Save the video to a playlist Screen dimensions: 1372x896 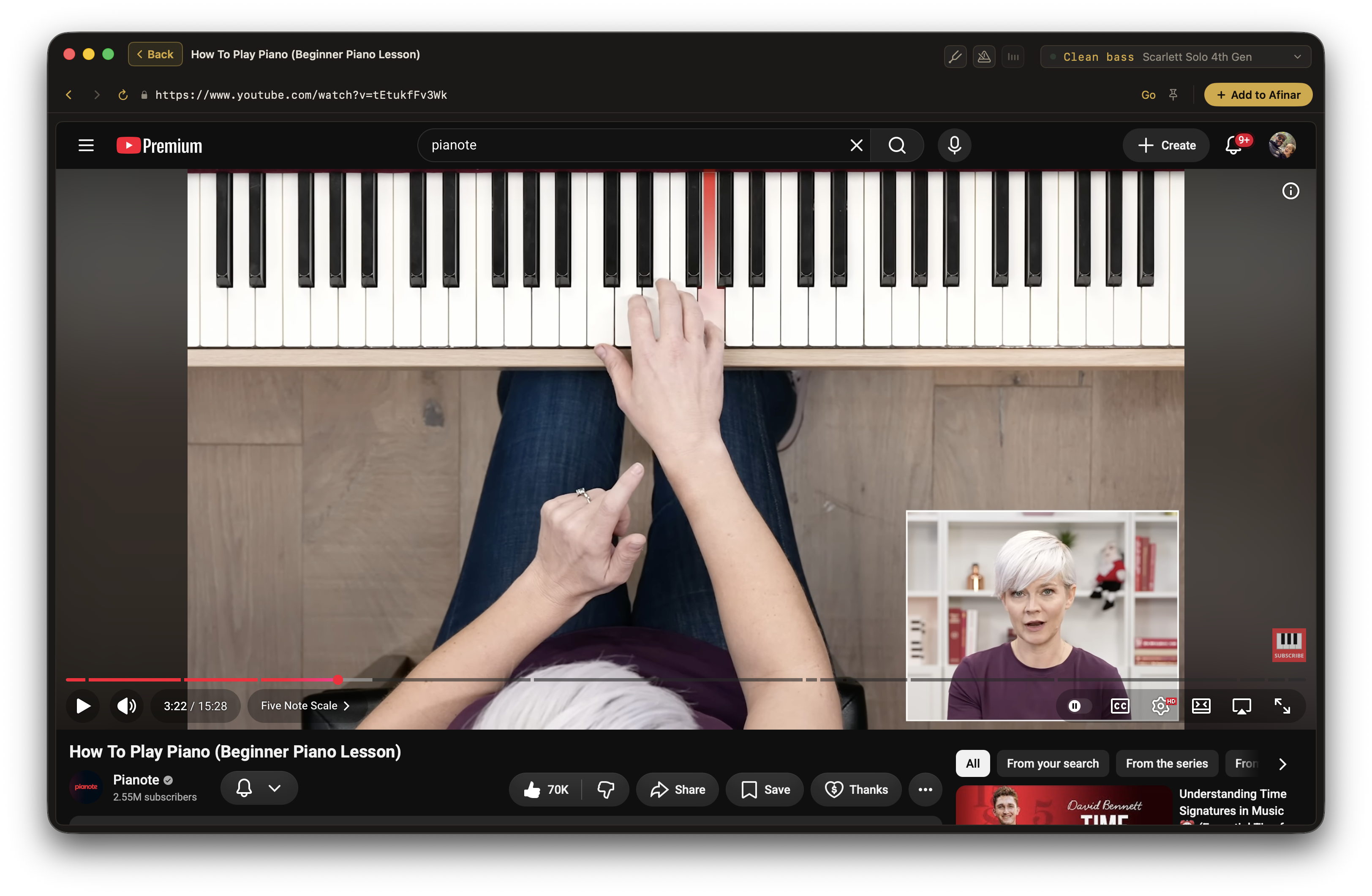point(765,790)
